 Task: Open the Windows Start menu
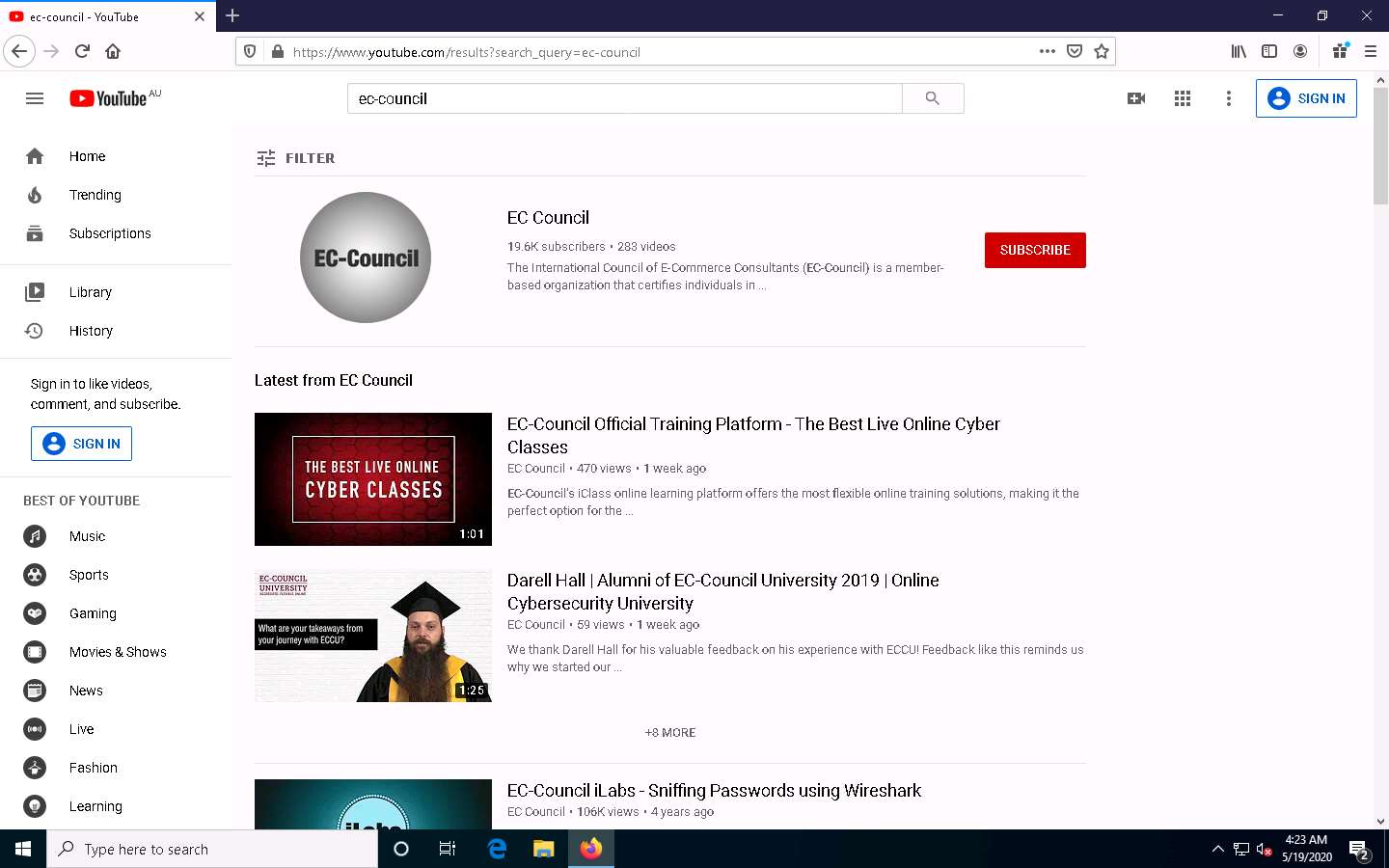click(23, 849)
